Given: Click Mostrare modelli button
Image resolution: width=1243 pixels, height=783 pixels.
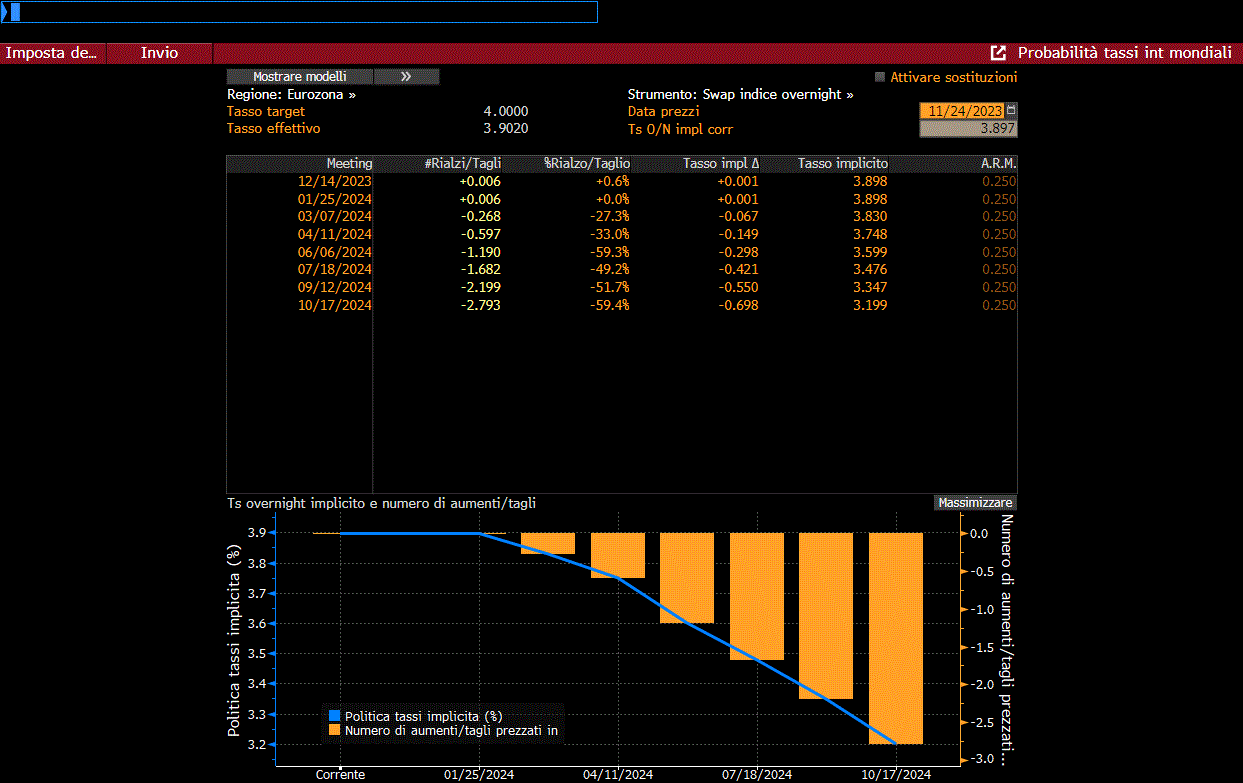Looking at the screenshot, I should tap(300, 76).
